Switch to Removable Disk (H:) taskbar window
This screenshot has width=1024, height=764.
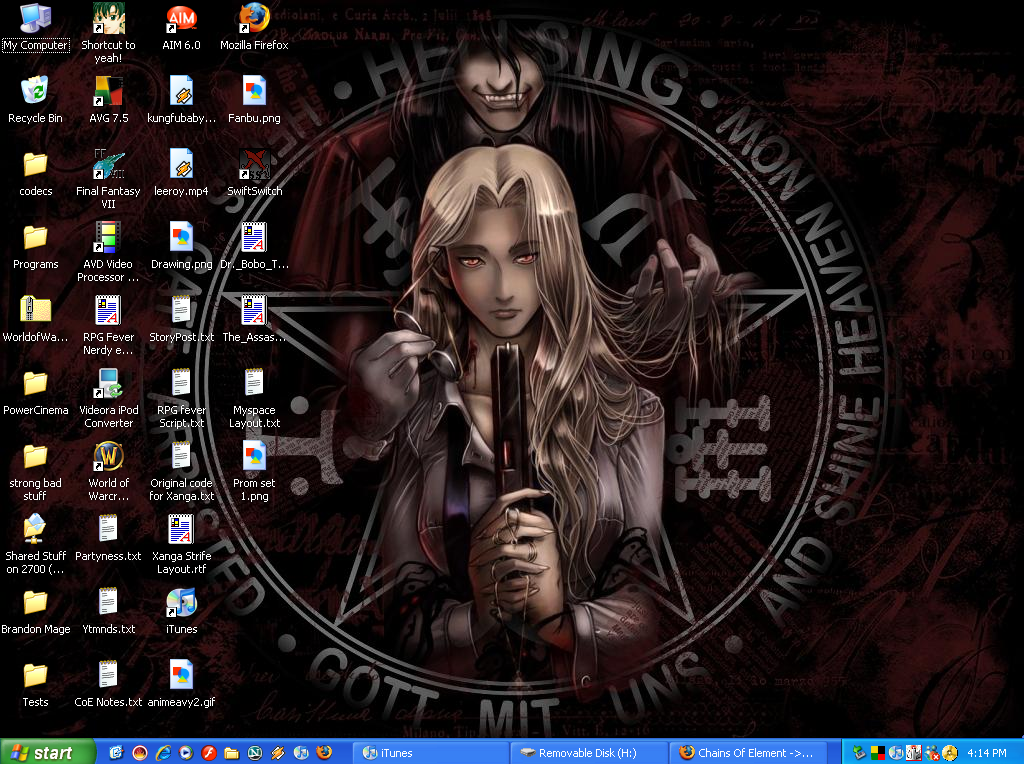point(589,753)
